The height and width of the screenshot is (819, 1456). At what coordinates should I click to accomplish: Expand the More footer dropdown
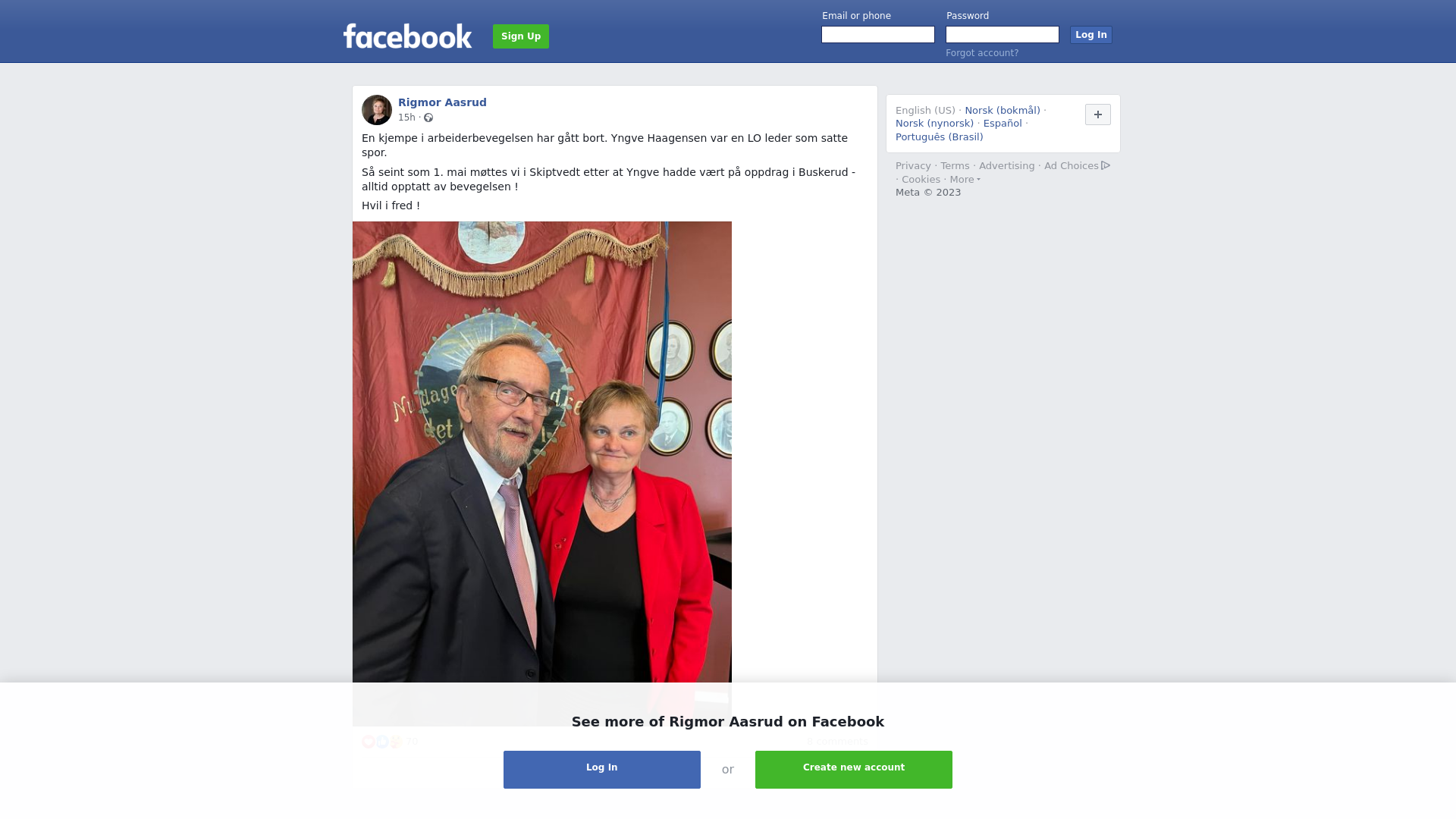[x=965, y=180]
